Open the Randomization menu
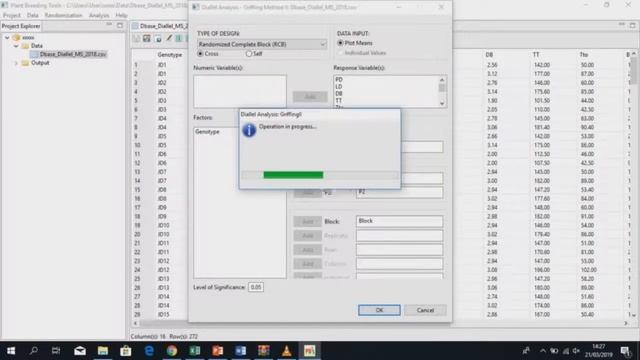The image size is (640, 360). [63, 15]
